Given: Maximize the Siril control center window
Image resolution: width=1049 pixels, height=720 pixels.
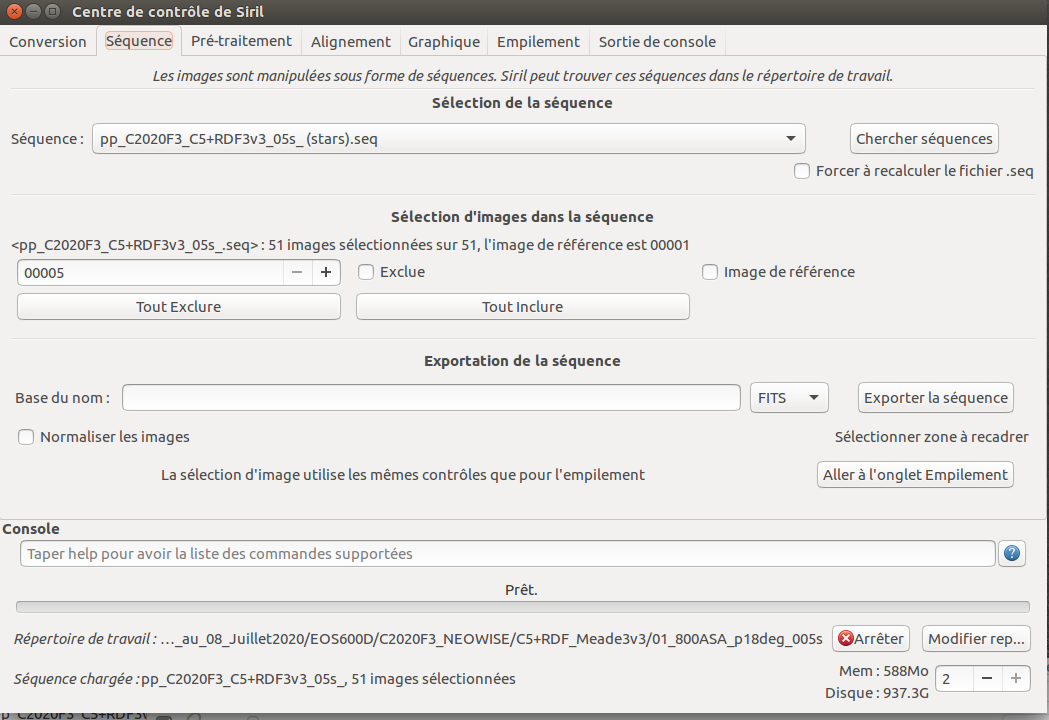Looking at the screenshot, I should click(x=52, y=11).
